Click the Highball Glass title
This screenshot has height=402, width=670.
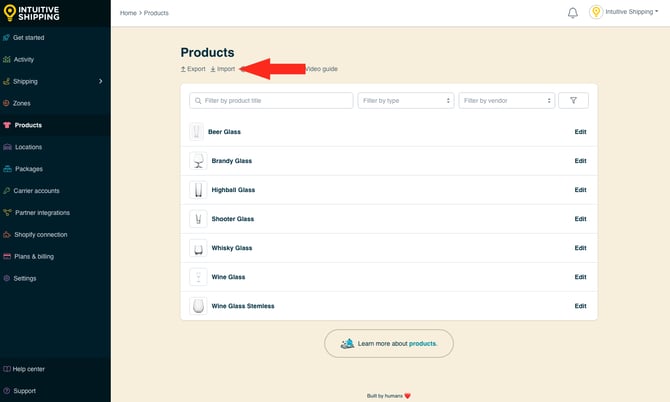click(x=233, y=190)
